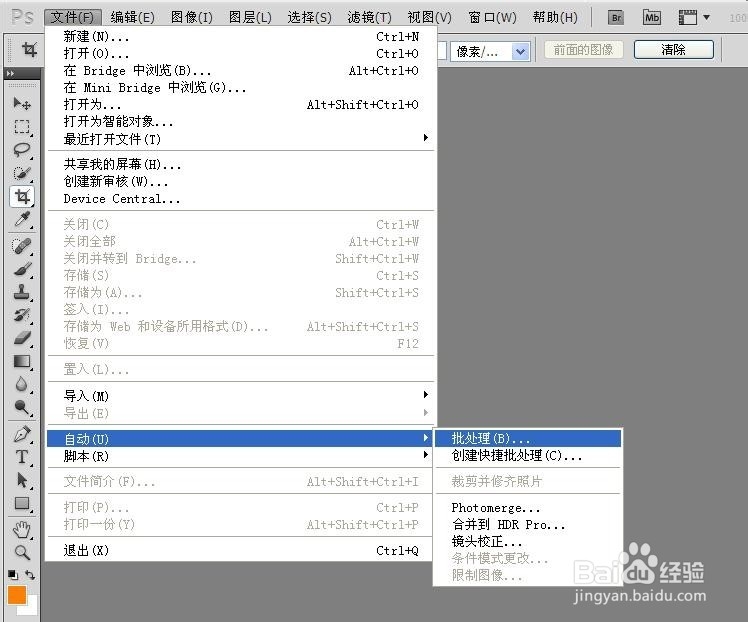The width and height of the screenshot is (748, 622).
Task: Choose 批处理(B)... in the submenu
Action: click(x=528, y=438)
